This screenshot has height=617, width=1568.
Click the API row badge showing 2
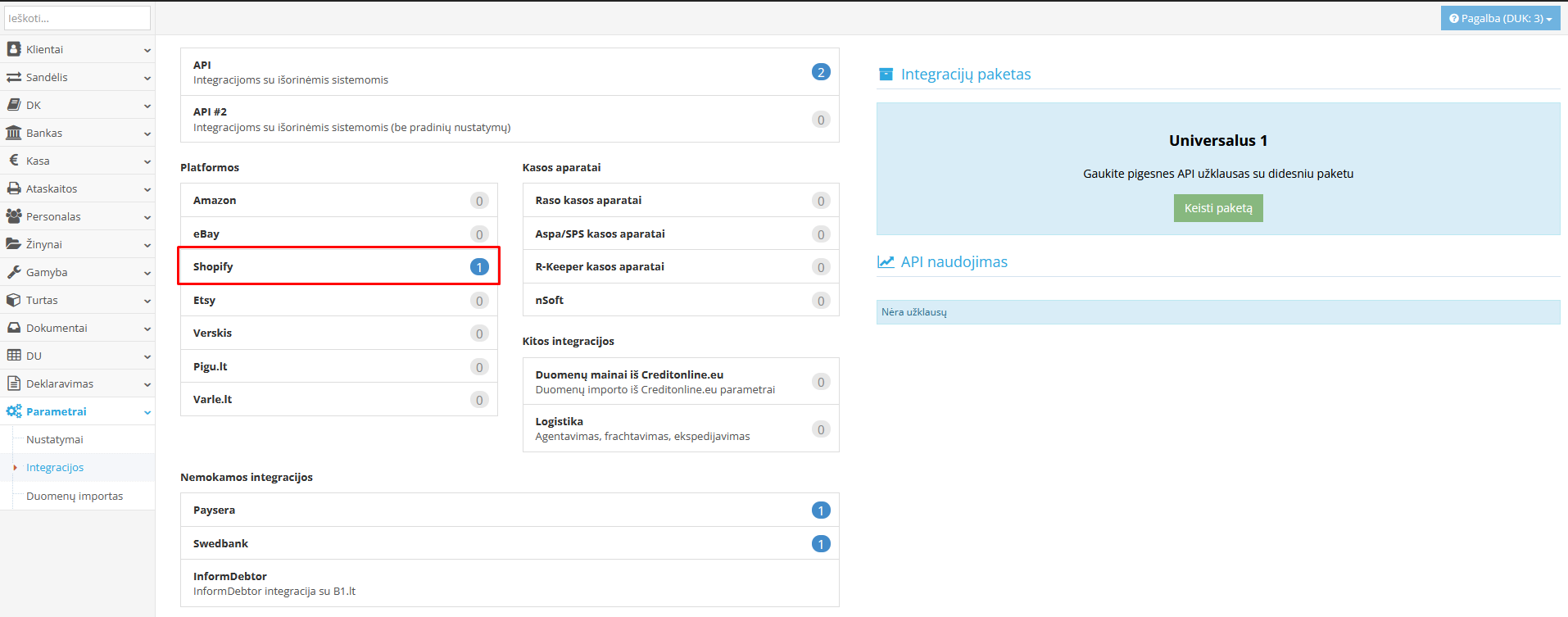(821, 72)
